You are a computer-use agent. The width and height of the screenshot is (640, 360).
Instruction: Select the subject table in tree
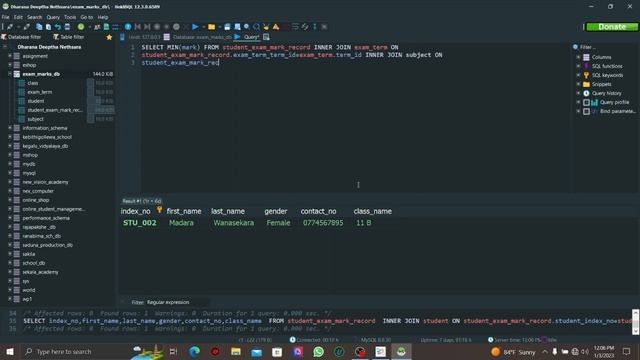[35, 119]
